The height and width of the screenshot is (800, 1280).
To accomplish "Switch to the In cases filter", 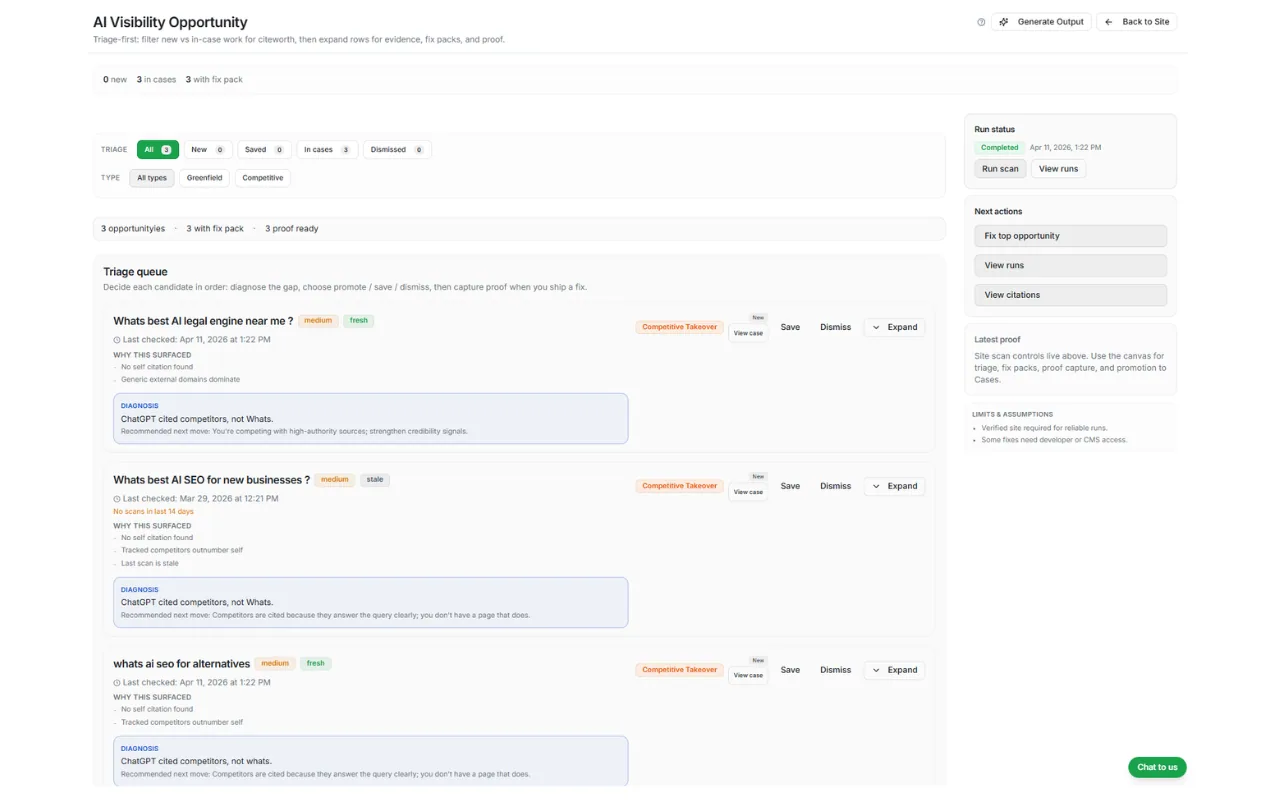I will pyautogui.click(x=327, y=150).
